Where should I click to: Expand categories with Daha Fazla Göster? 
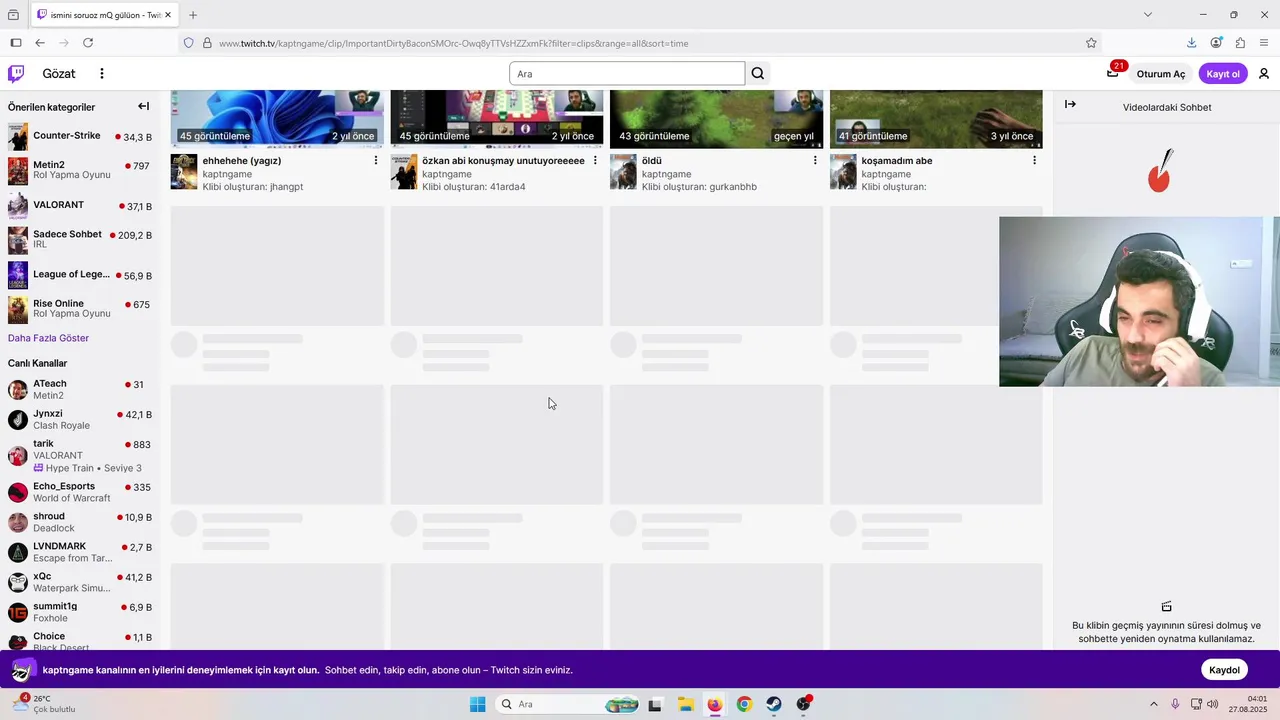pyautogui.click(x=48, y=338)
